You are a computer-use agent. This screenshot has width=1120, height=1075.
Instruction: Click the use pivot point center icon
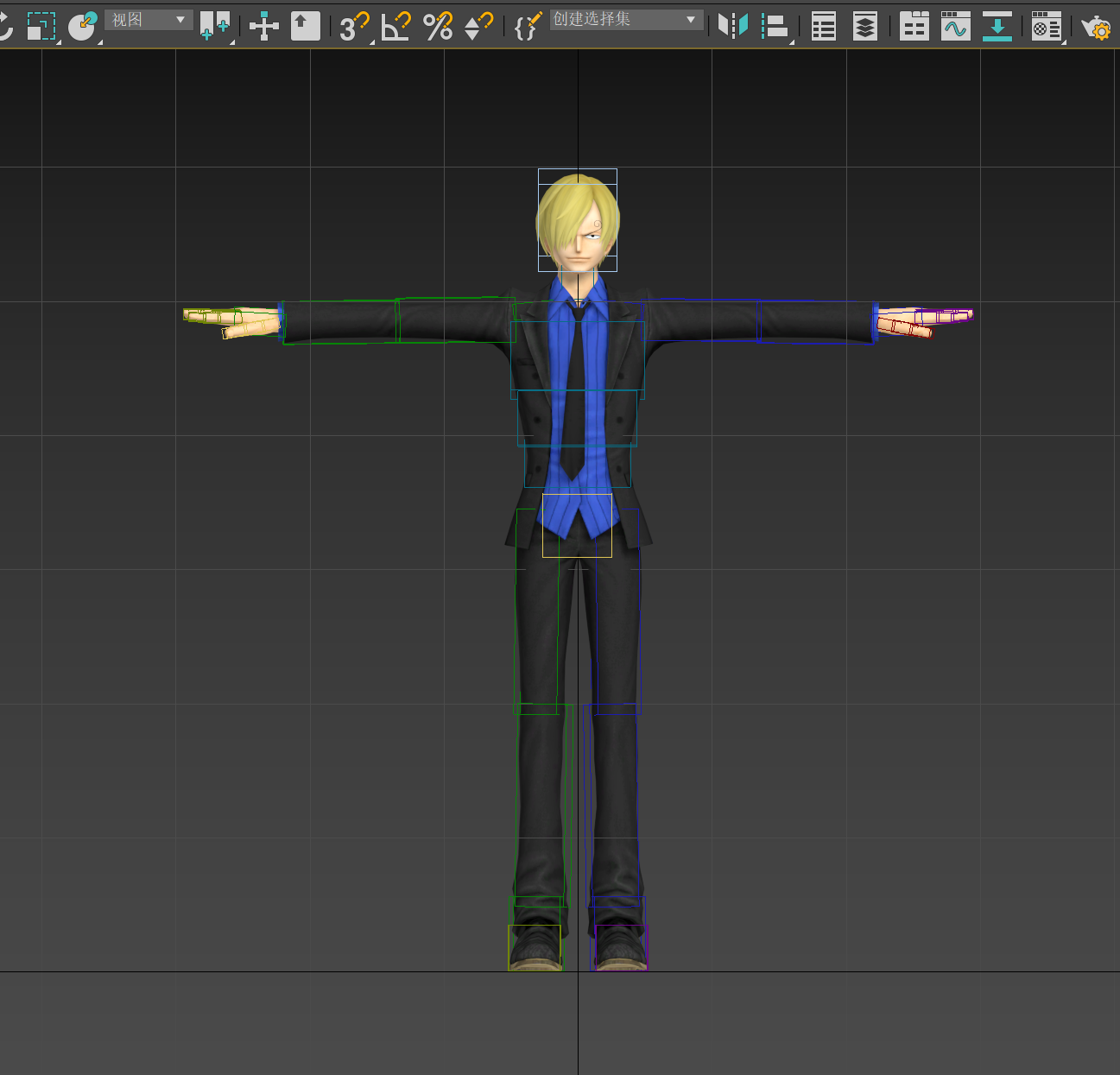point(215,26)
